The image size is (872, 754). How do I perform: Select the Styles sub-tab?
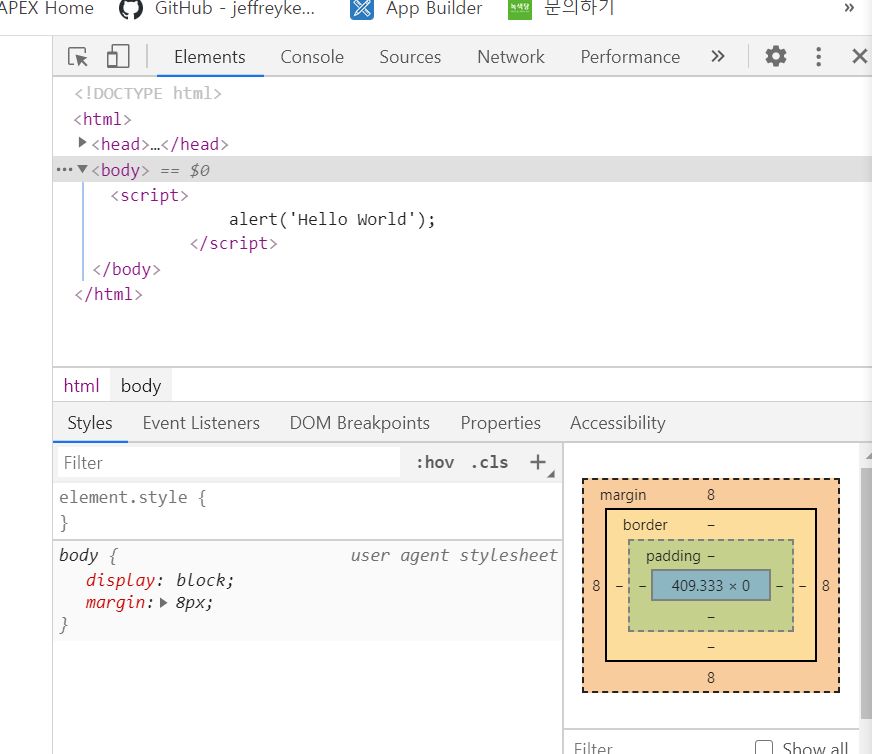point(90,423)
